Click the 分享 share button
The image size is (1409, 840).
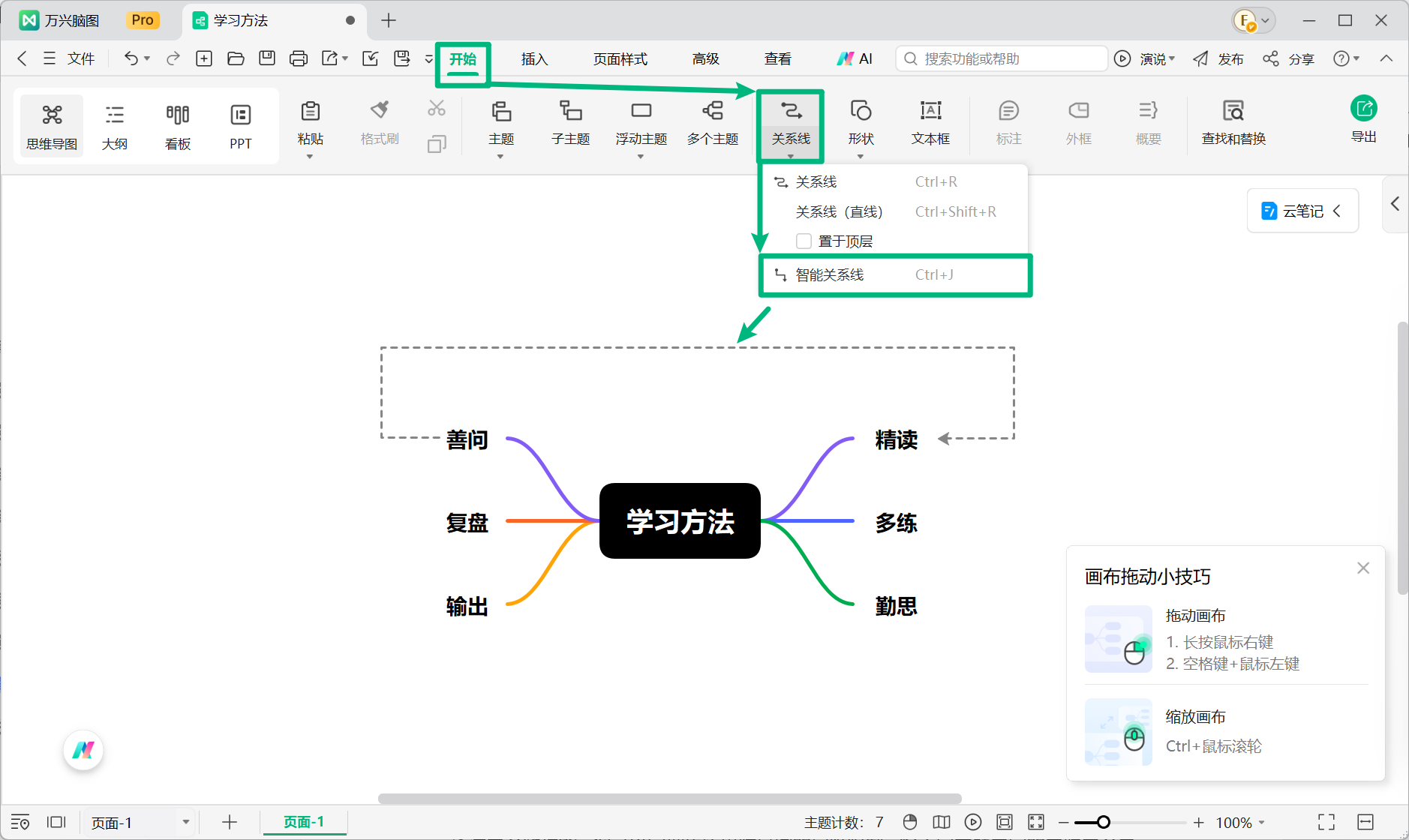1288,58
